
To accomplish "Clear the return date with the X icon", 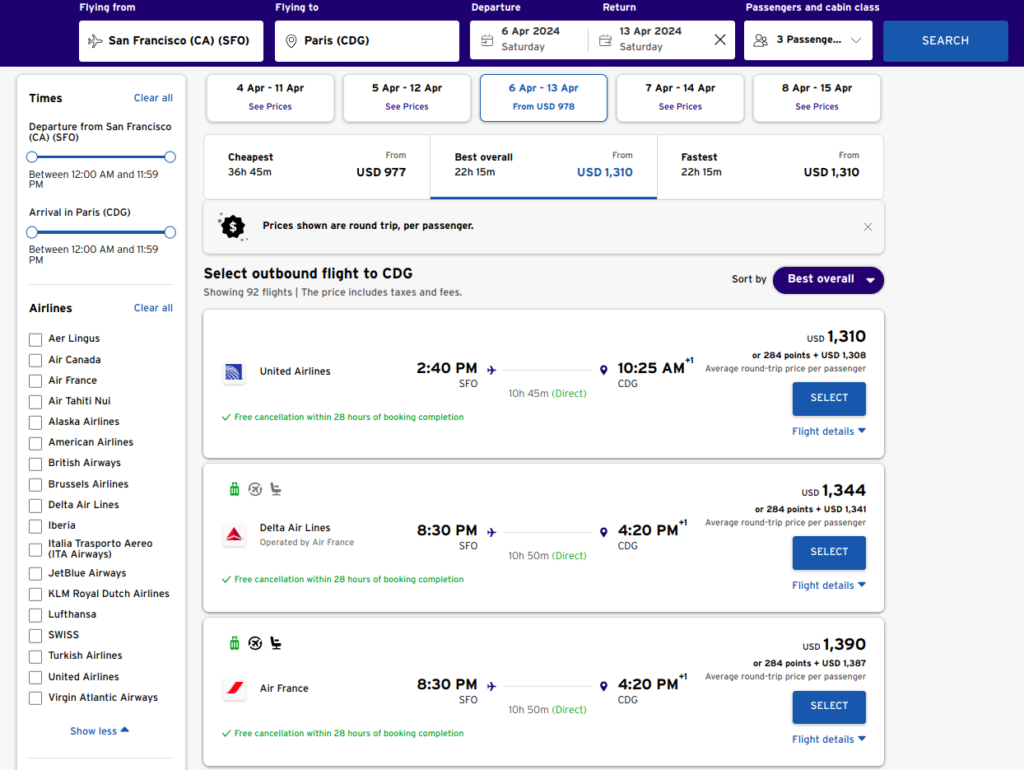I will 720,40.
